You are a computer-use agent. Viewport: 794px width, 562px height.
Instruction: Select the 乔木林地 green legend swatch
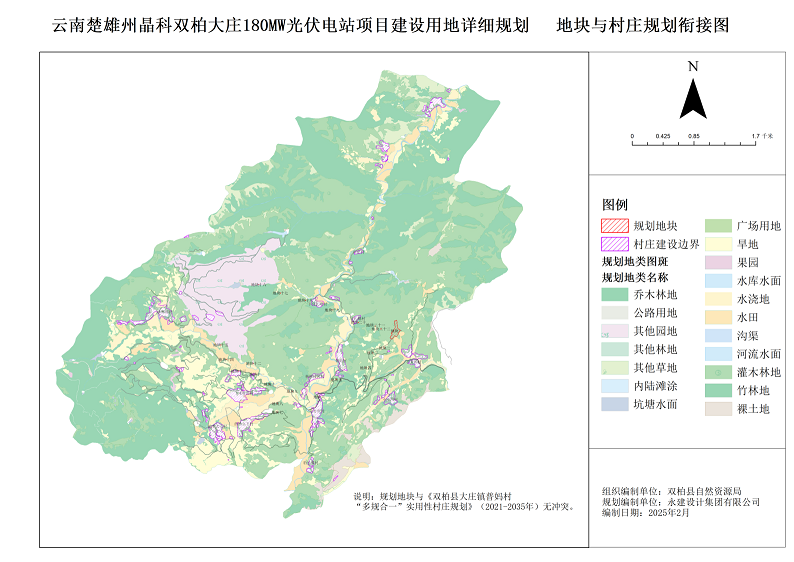614,295
